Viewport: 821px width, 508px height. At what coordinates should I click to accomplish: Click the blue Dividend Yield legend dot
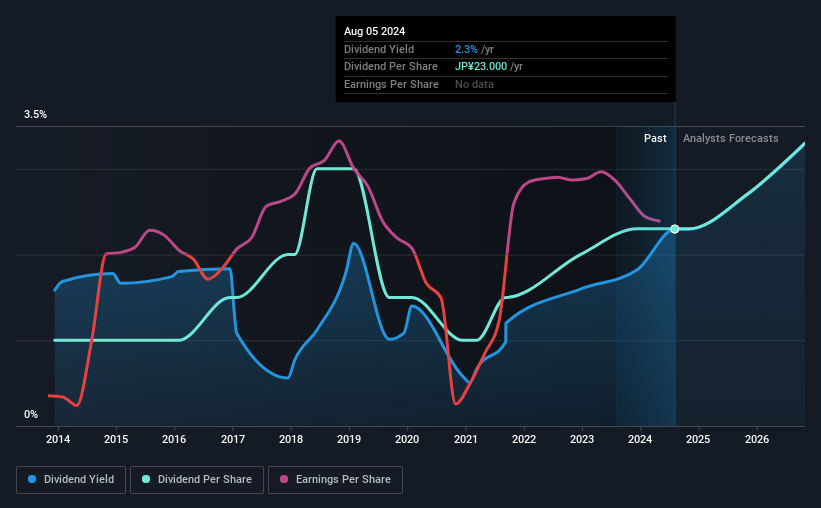coord(32,479)
